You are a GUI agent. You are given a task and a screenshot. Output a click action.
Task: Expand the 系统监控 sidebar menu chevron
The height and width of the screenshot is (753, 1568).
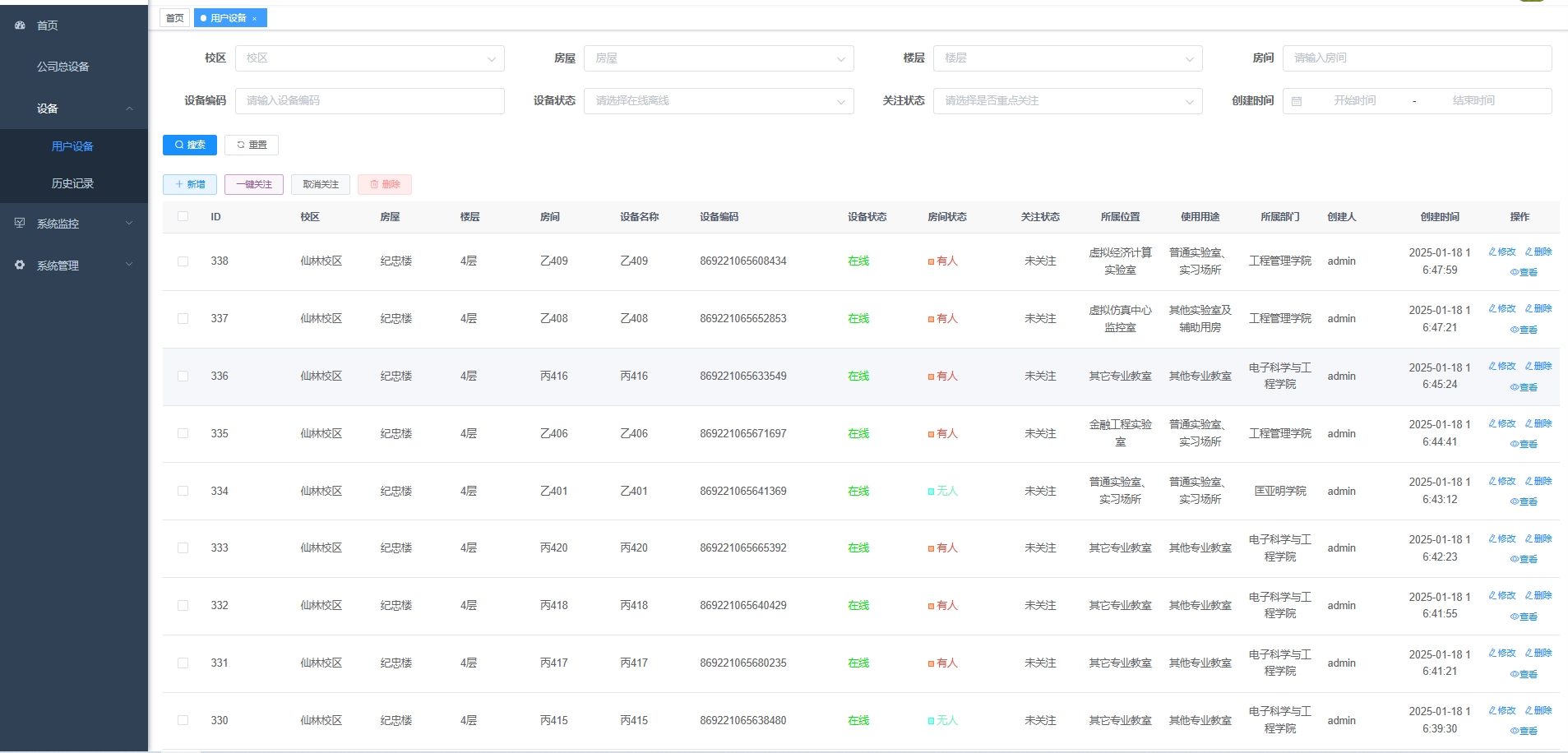point(129,223)
